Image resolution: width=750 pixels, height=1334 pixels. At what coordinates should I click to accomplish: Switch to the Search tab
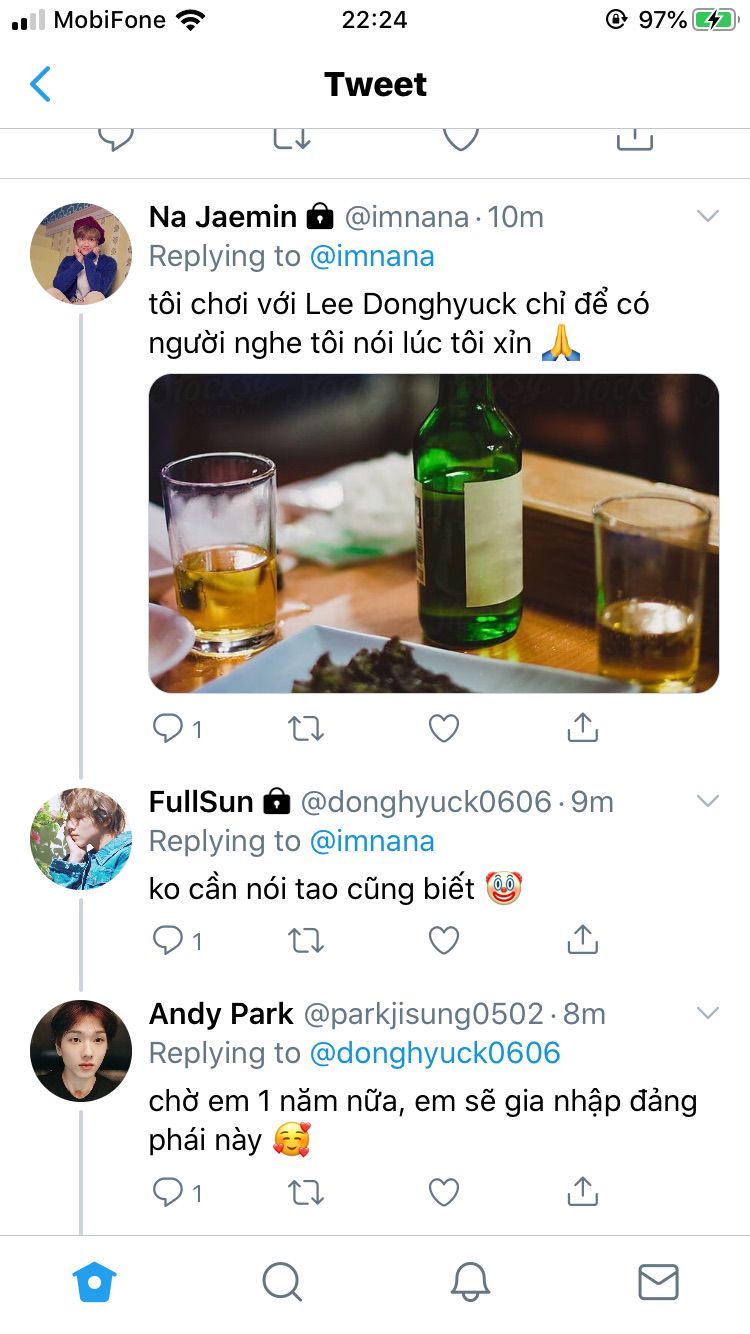click(x=282, y=1280)
